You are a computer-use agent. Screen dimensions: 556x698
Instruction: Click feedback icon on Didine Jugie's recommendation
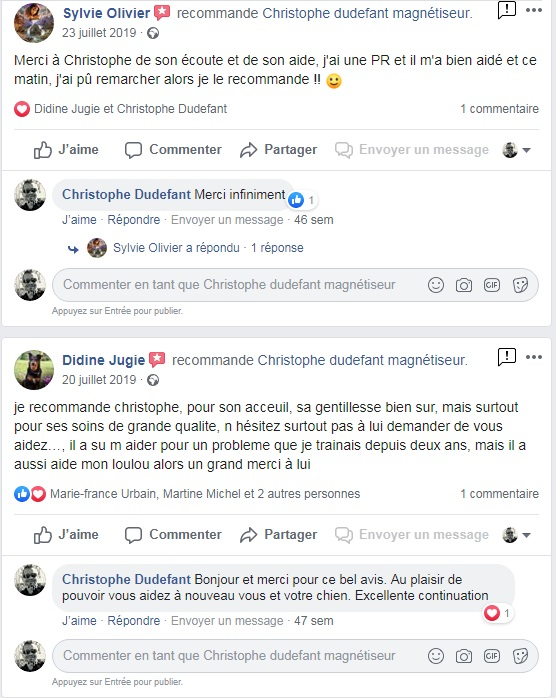(x=507, y=357)
